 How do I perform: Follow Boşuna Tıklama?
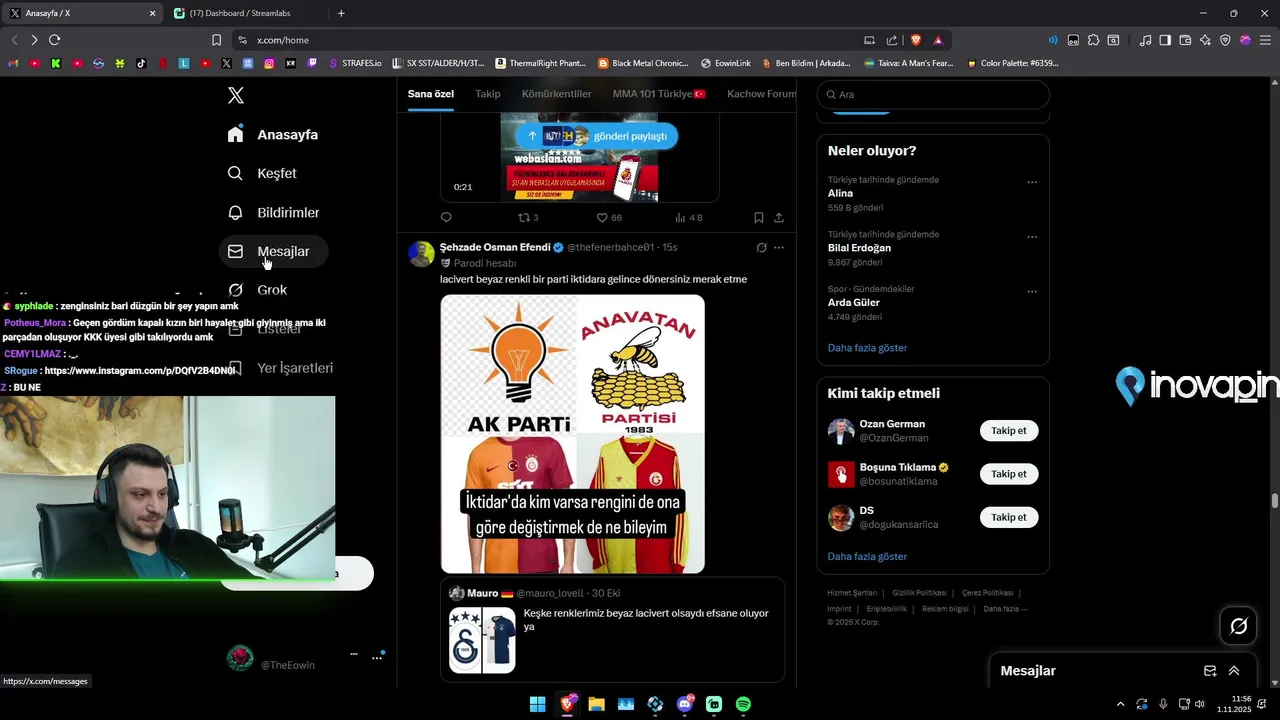(x=1009, y=474)
